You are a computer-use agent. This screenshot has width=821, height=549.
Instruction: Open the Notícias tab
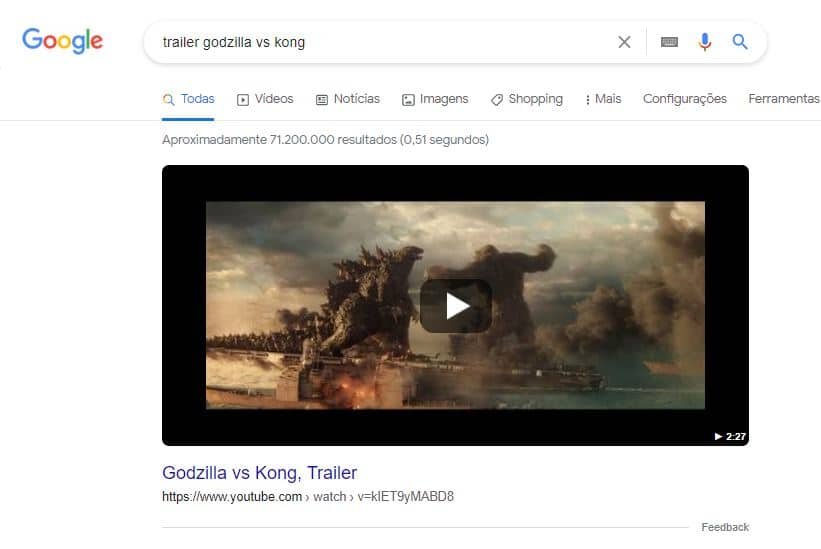click(347, 99)
